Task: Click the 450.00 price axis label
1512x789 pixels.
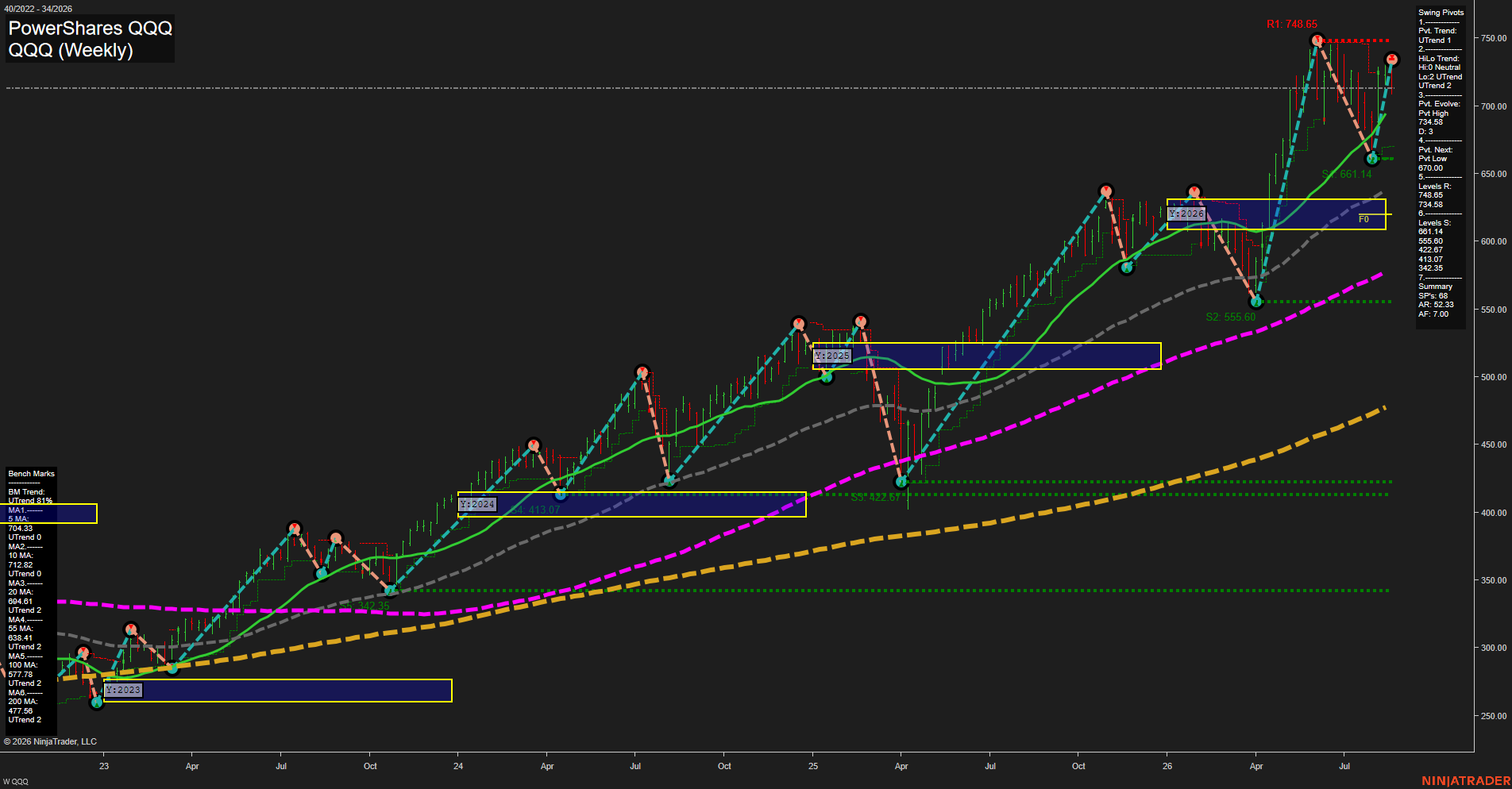Action: (1494, 445)
